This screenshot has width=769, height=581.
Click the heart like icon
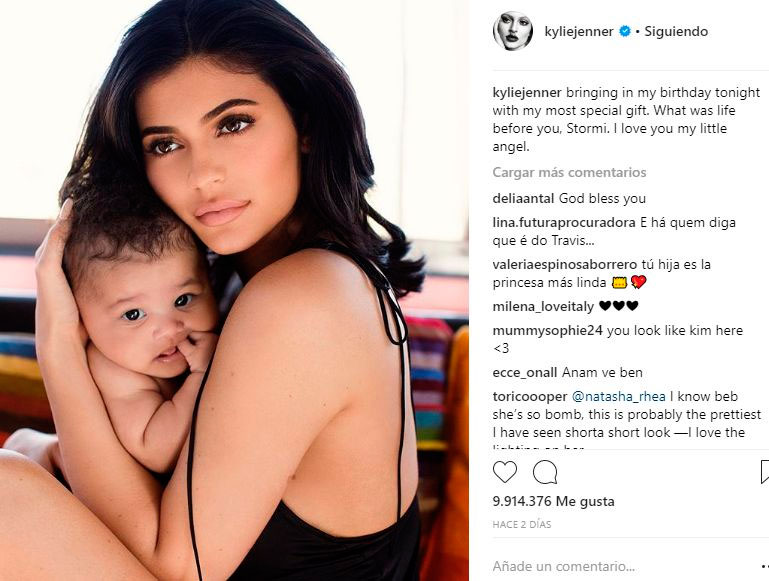pyautogui.click(x=505, y=473)
